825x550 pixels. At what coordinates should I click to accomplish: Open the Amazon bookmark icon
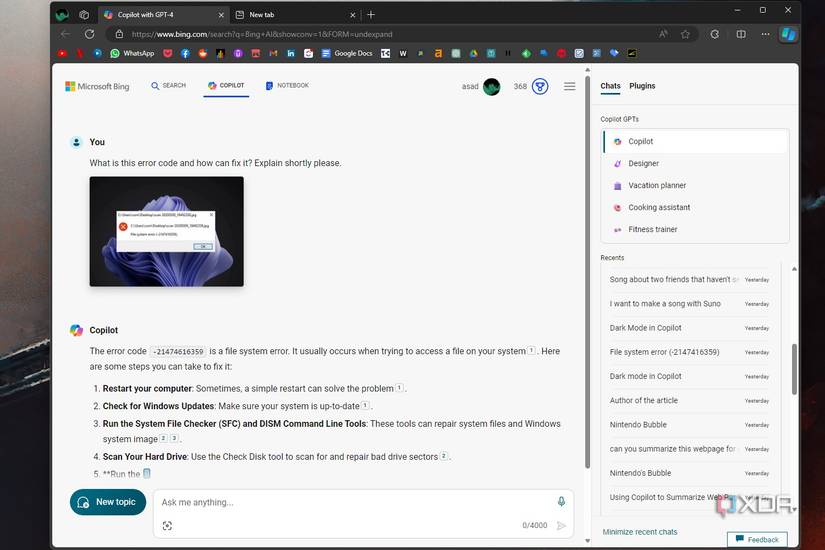click(438, 53)
